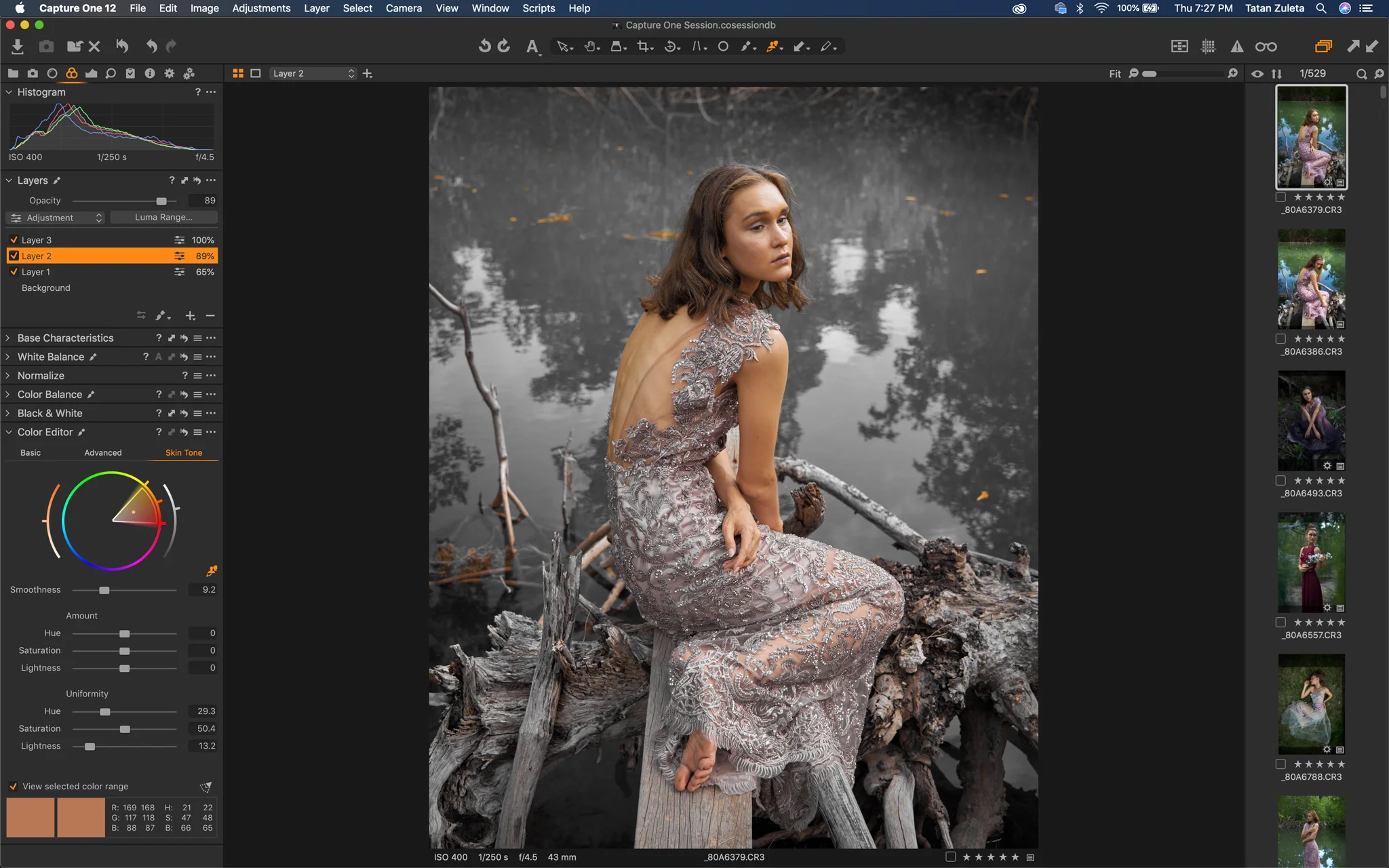Open the Lens tool tab icon

(52, 73)
